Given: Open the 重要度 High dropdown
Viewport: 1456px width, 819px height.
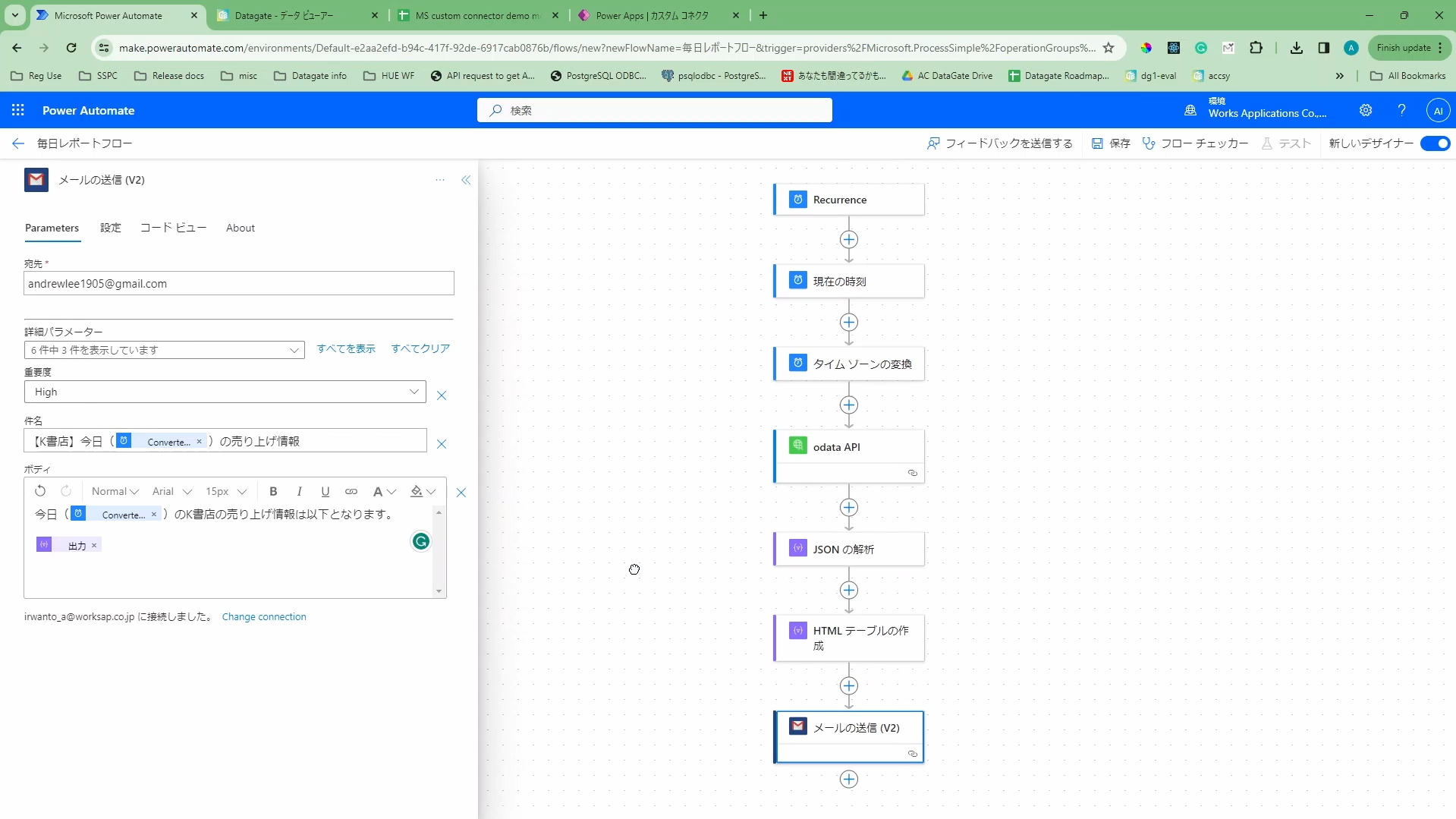Looking at the screenshot, I should click(x=225, y=392).
